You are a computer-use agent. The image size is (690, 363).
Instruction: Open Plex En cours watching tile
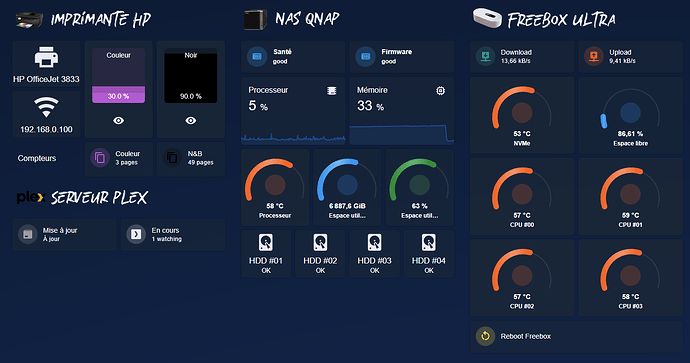[x=173, y=235]
